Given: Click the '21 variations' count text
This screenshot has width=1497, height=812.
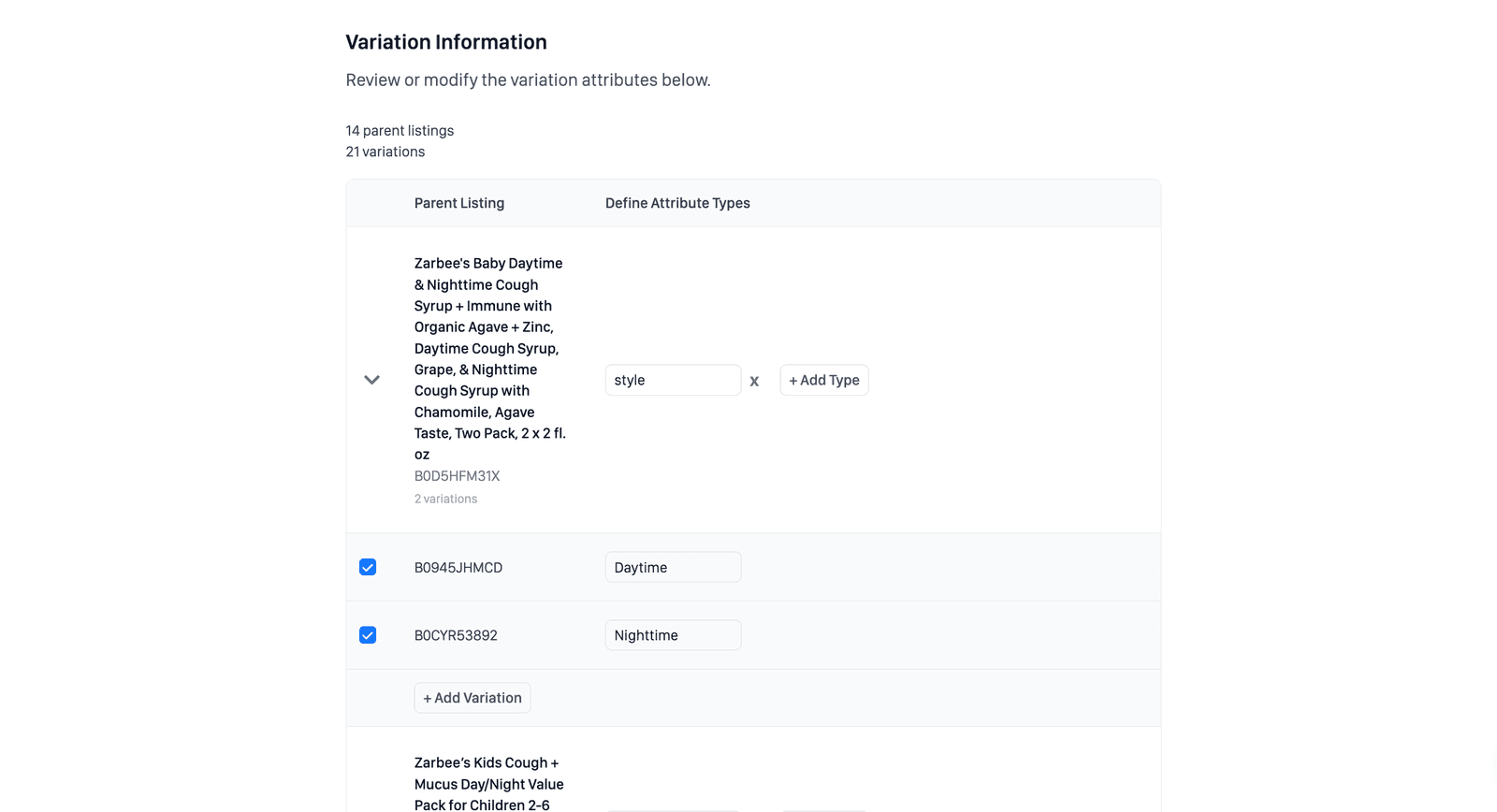Looking at the screenshot, I should tap(385, 152).
